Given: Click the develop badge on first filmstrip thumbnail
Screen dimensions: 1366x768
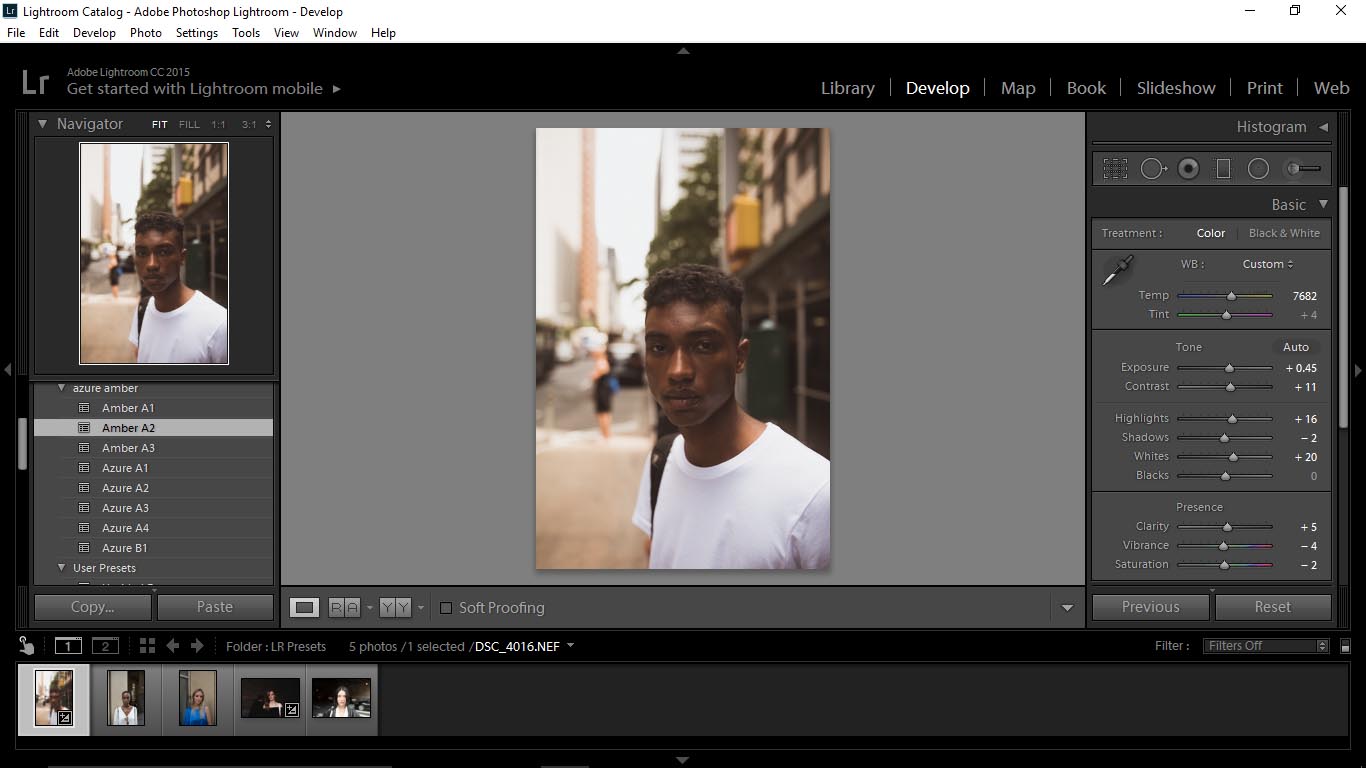Looking at the screenshot, I should click(64, 717).
